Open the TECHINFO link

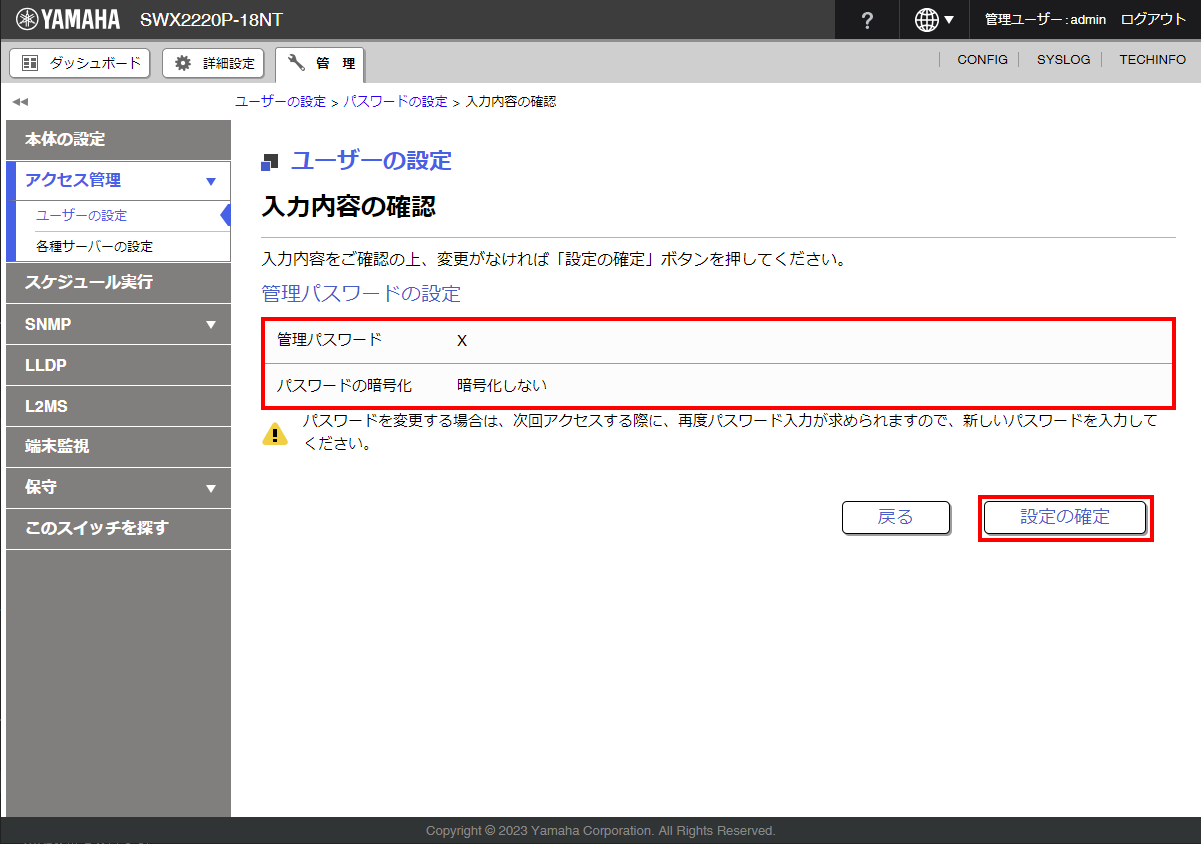click(x=1152, y=60)
